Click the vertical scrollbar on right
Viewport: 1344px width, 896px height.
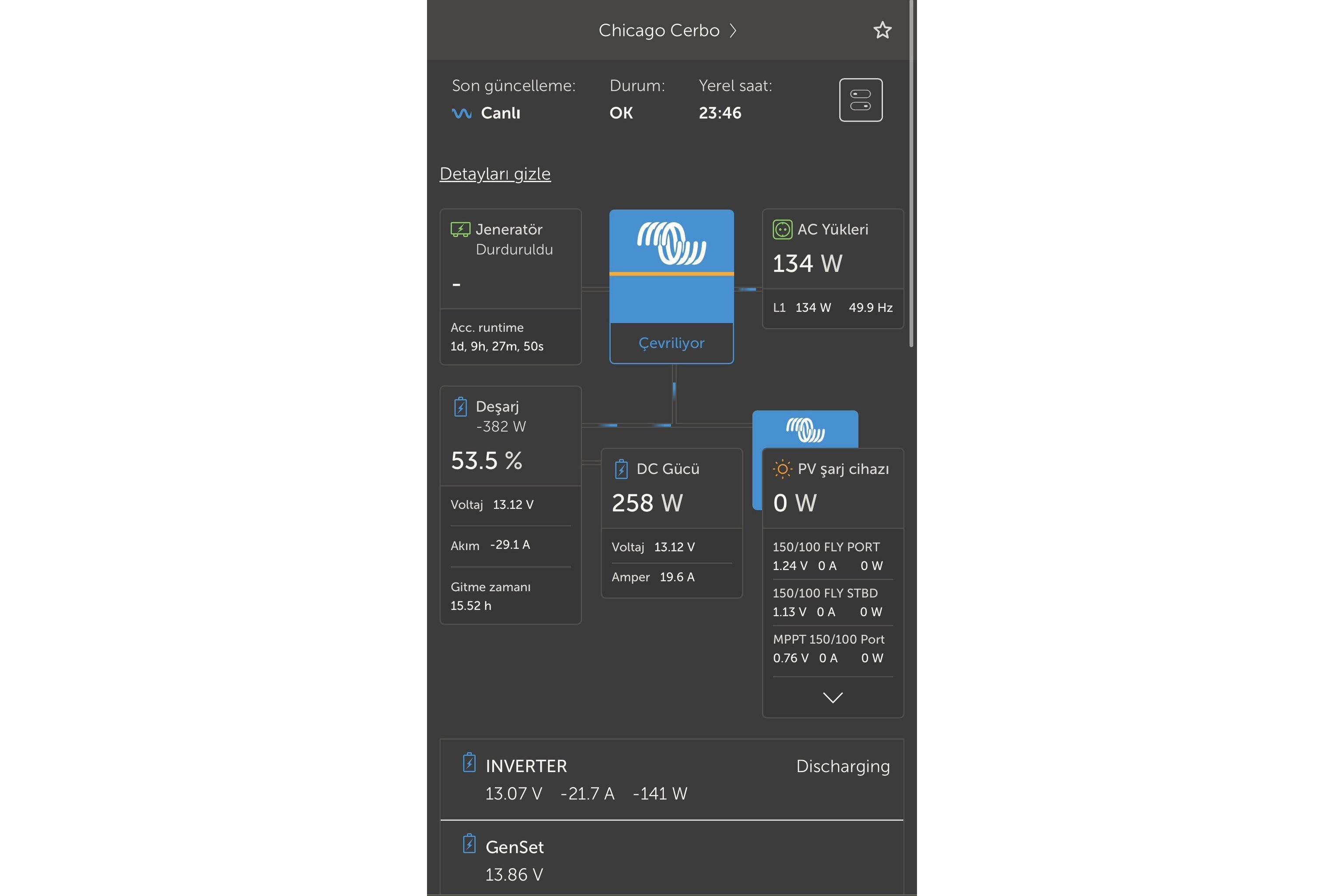(x=911, y=171)
